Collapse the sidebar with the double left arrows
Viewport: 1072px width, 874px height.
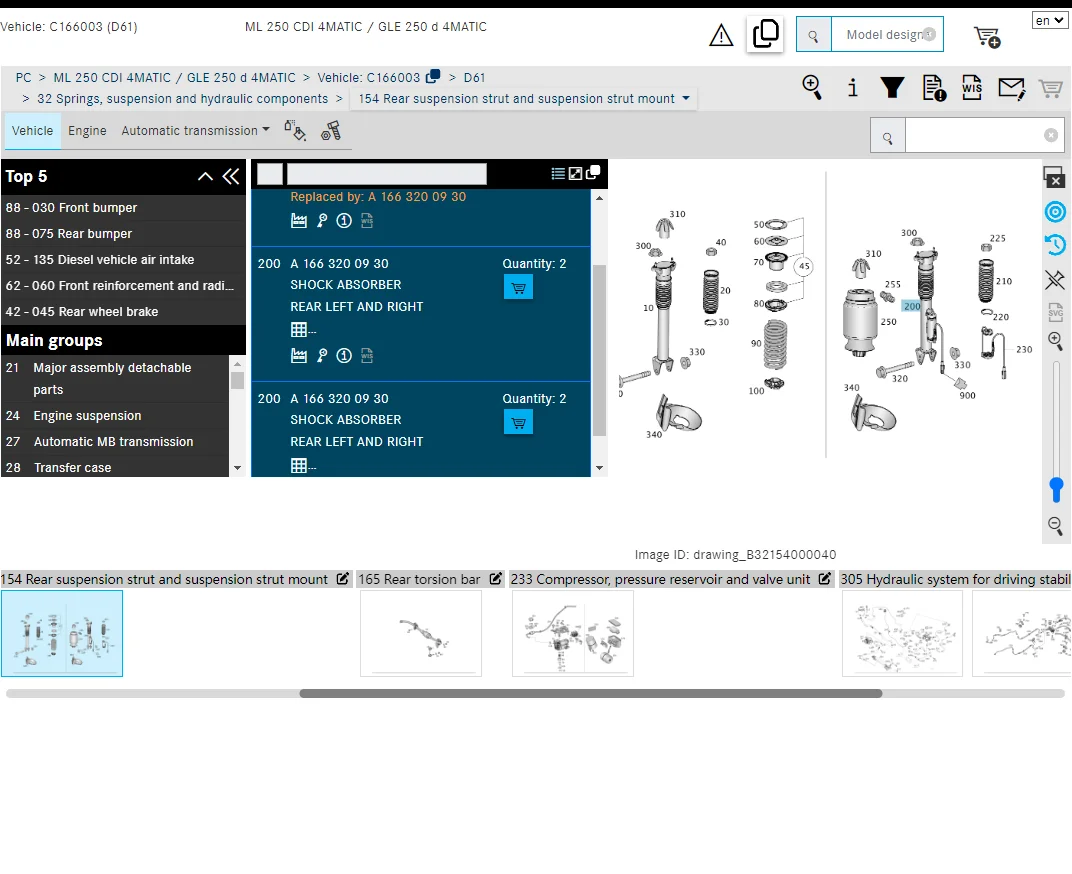pyautogui.click(x=231, y=176)
